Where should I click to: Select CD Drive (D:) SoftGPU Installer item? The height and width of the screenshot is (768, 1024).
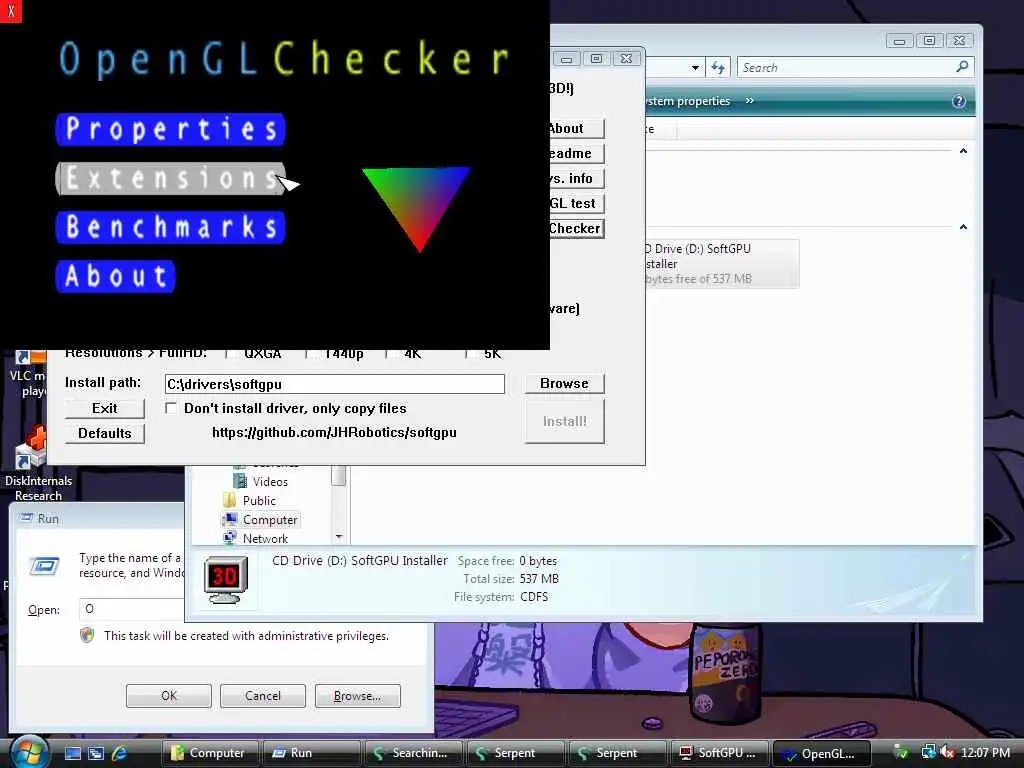722,264
